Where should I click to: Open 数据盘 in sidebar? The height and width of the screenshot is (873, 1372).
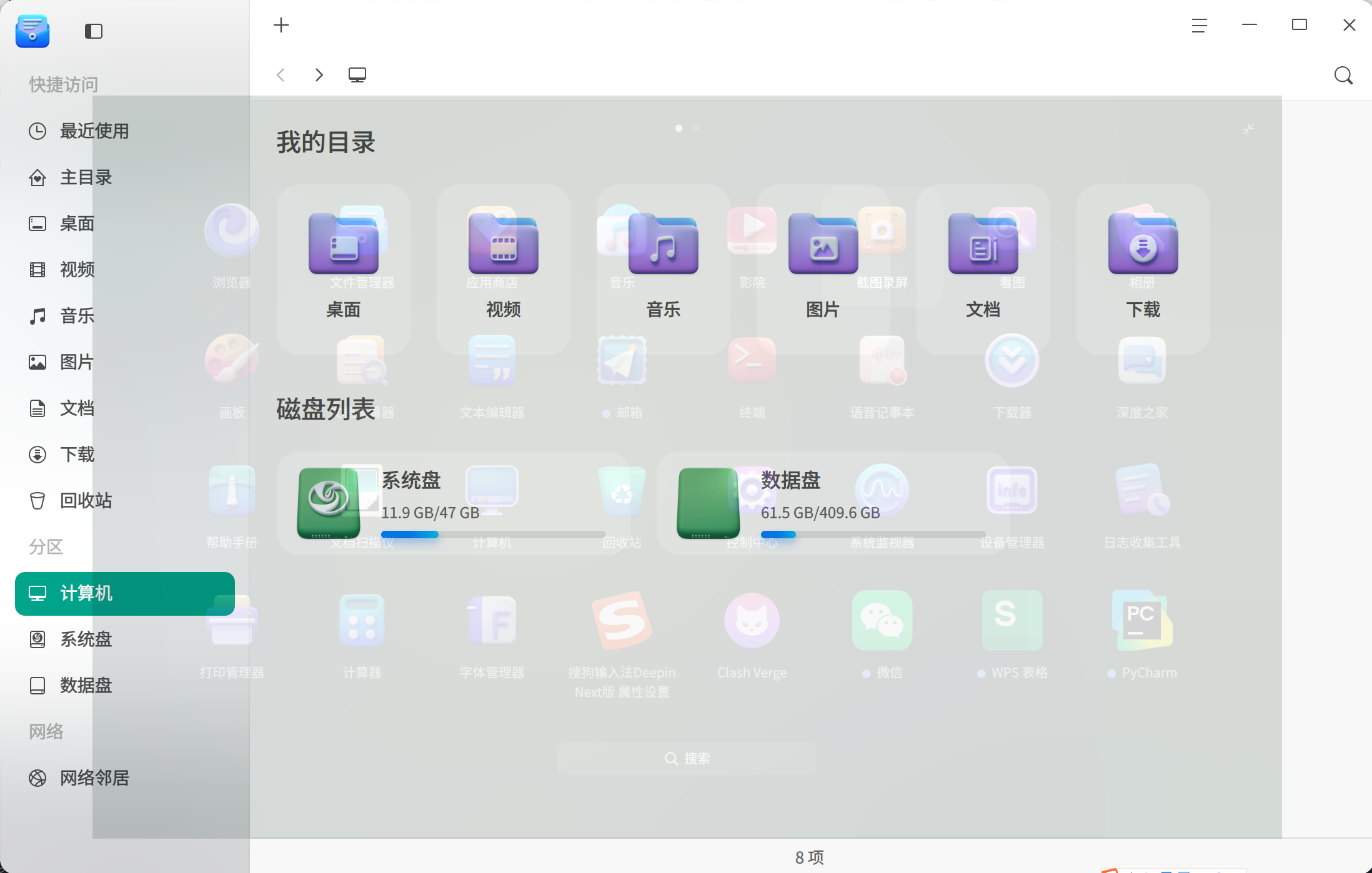pos(125,686)
